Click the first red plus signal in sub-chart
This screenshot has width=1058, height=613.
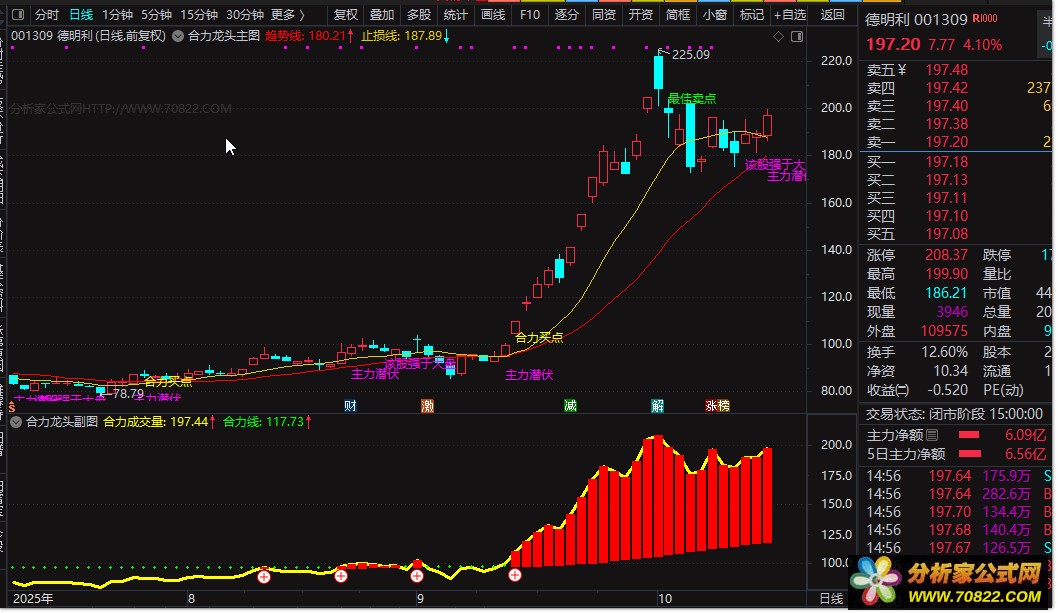(264, 577)
